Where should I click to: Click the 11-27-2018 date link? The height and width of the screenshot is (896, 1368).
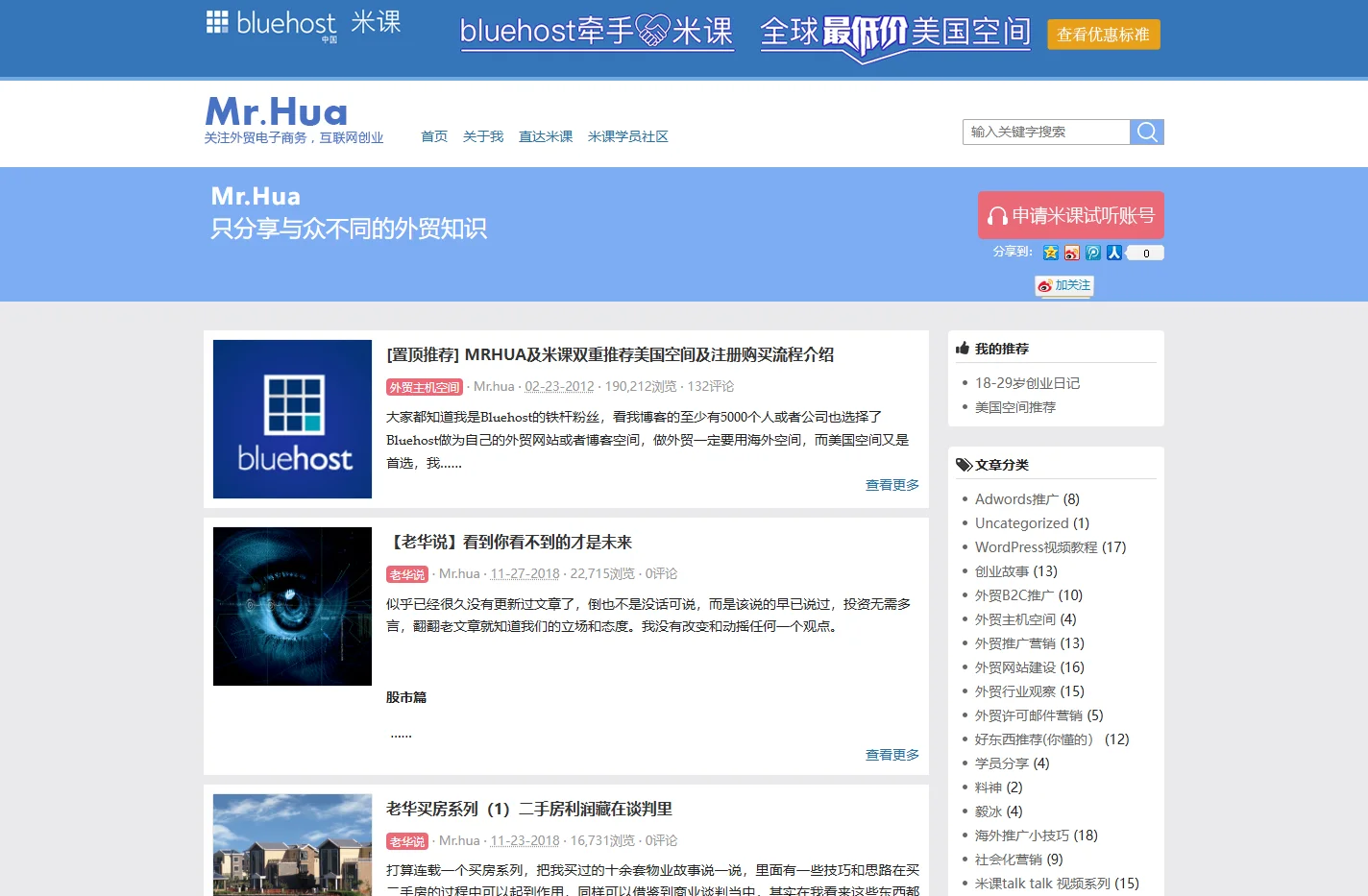click(525, 573)
